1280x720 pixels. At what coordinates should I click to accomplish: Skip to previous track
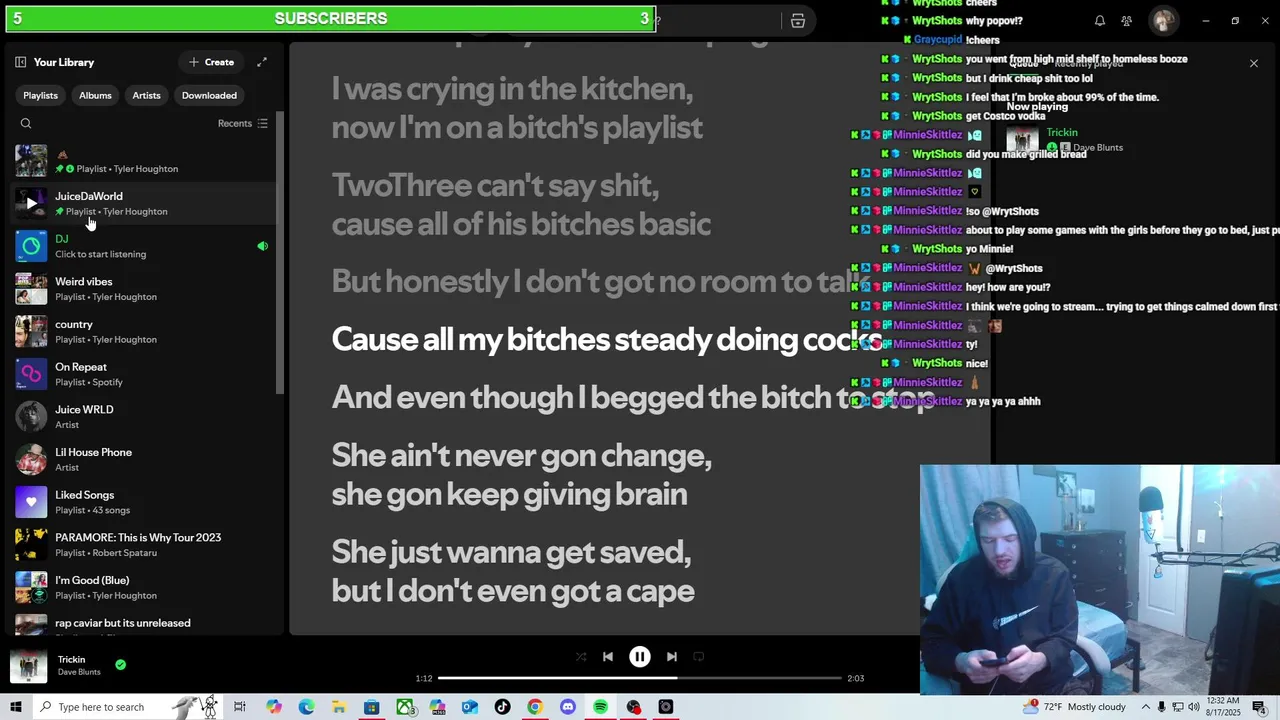[608, 657]
